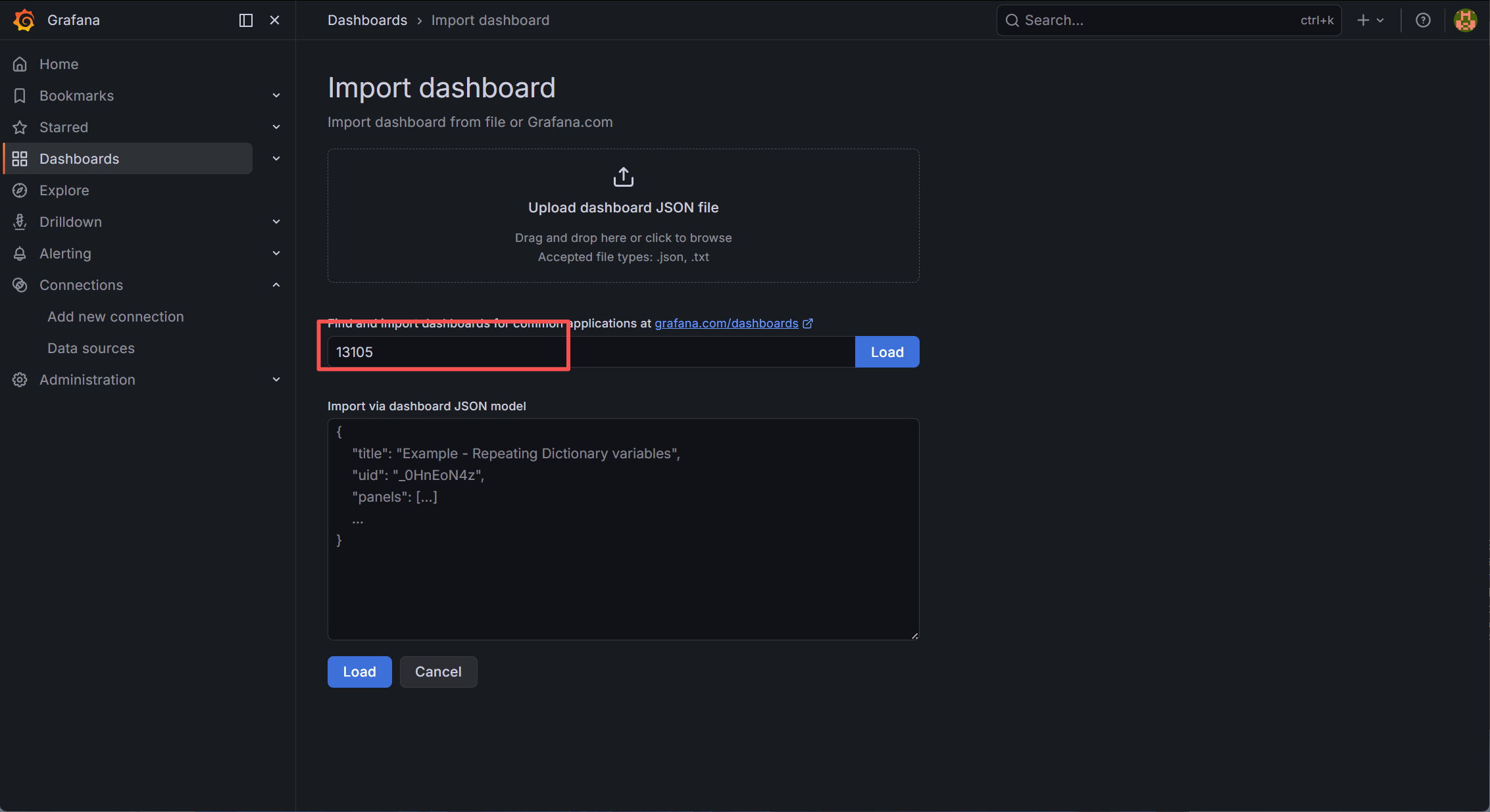Click the Upload dashboard JSON file area
This screenshot has height=812, width=1490.
click(624, 216)
